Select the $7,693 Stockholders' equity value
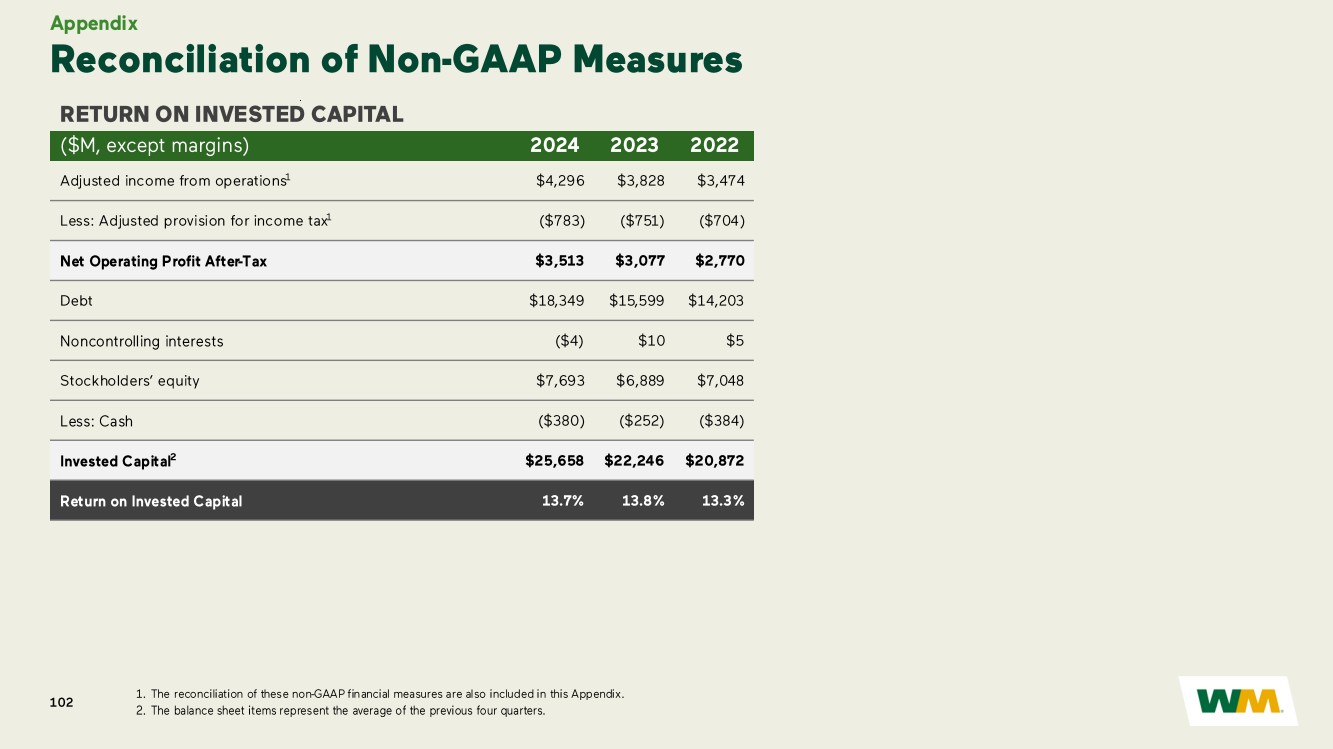The width and height of the screenshot is (1333, 749). point(560,381)
